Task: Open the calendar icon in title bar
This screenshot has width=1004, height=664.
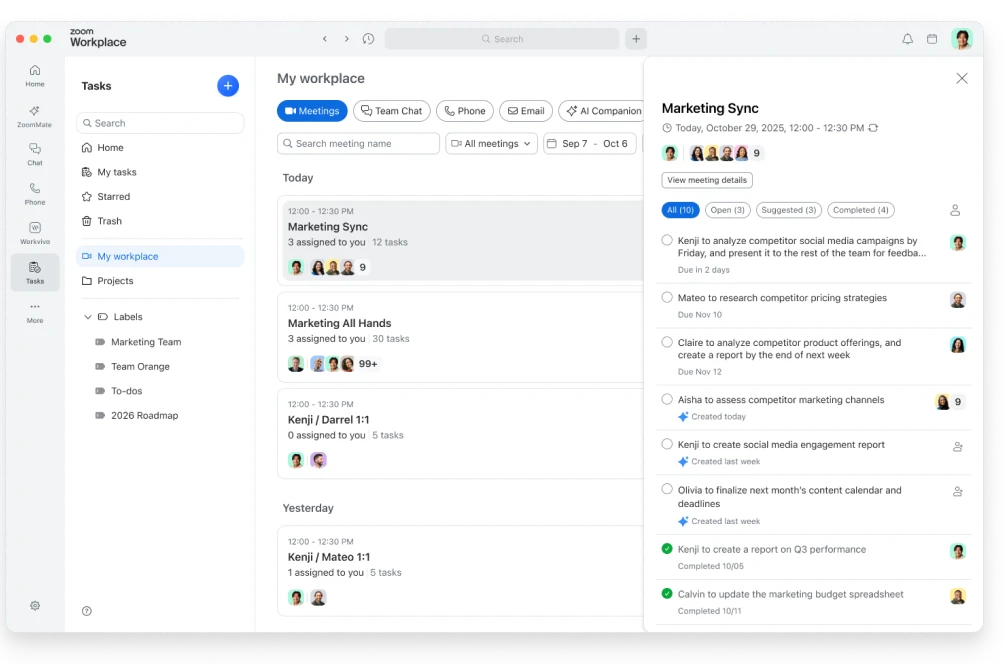Action: pos(932,39)
